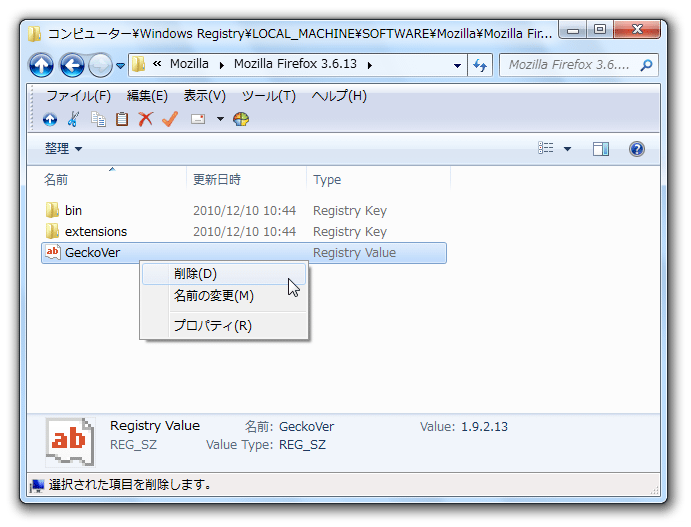Click the Paste clipboard toolbar icon
This screenshot has height=527, width=691.
click(x=122, y=119)
